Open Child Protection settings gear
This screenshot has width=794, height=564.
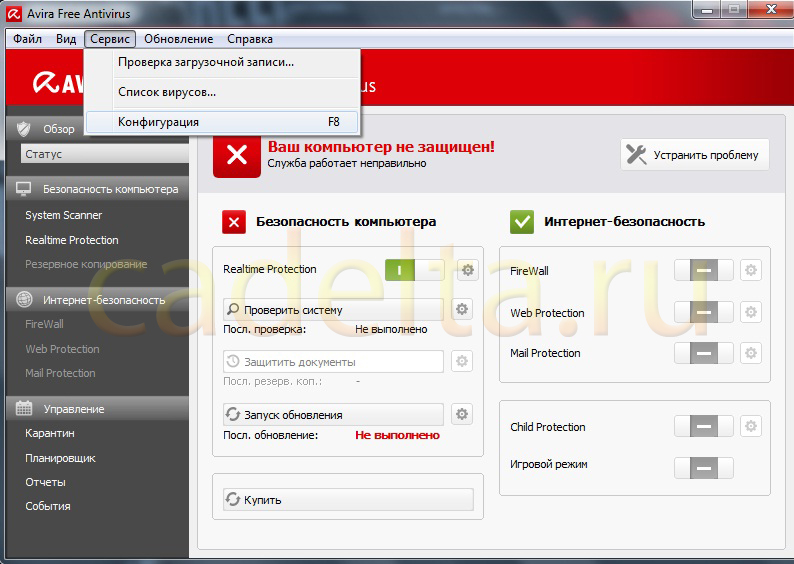(750, 426)
